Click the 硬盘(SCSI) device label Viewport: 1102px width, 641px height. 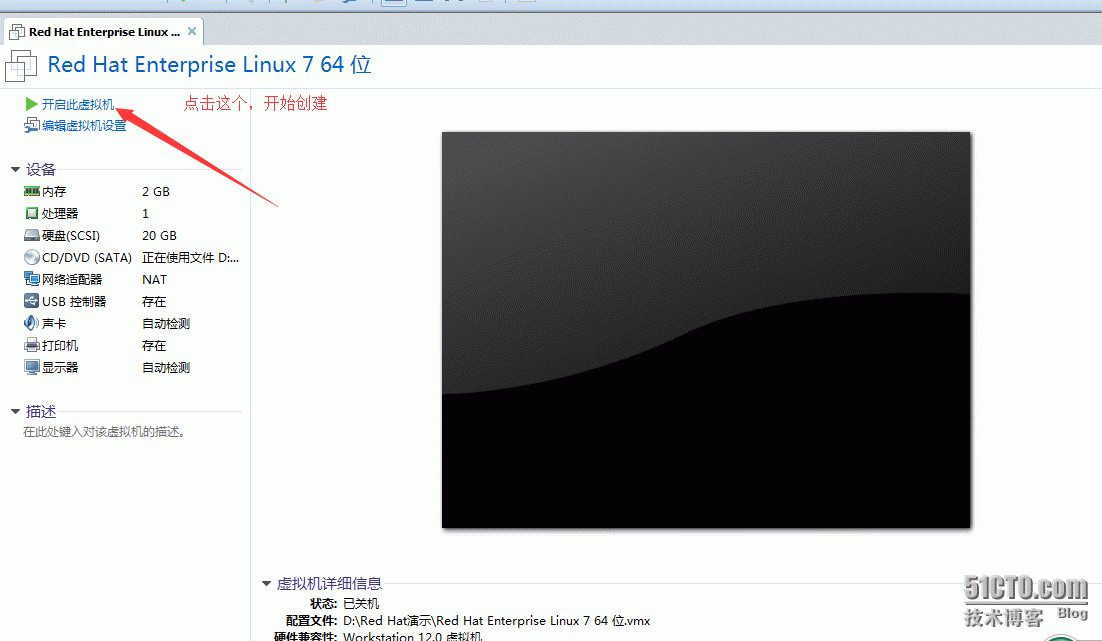click(71, 235)
